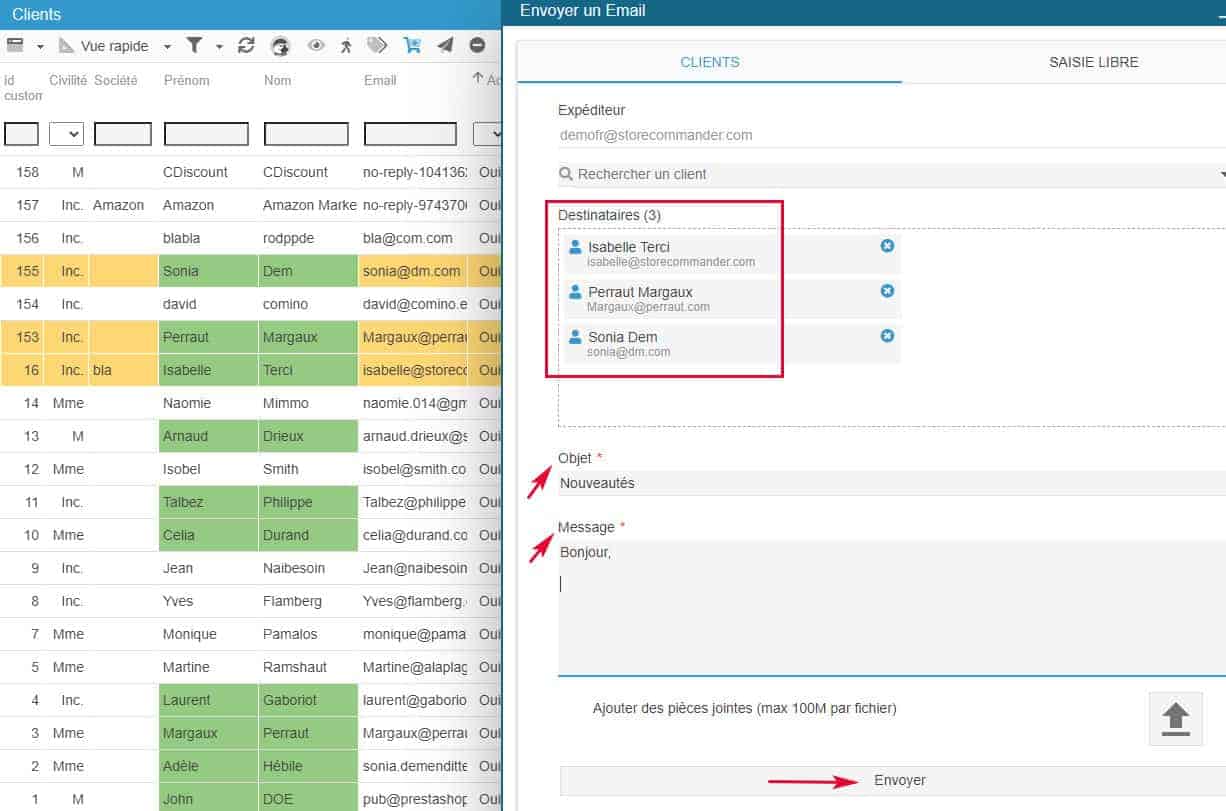The image size is (1226, 811).
Task: Remove Sonia Dem from recipients
Action: 887,336
